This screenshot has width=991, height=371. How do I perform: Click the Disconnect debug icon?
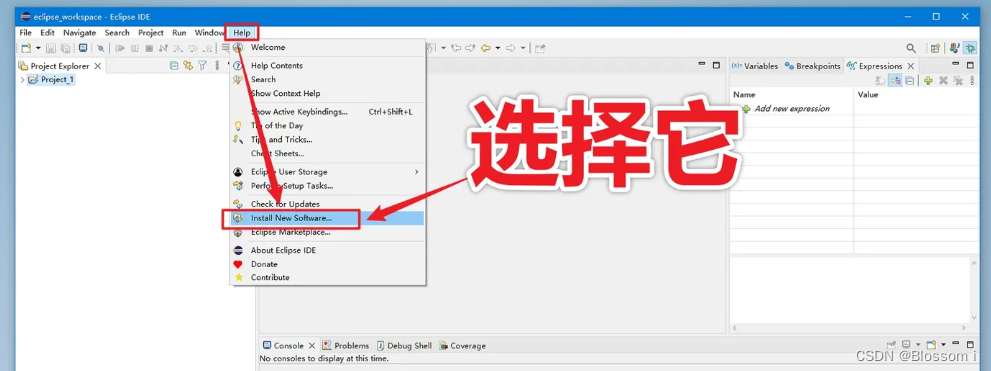point(163,48)
